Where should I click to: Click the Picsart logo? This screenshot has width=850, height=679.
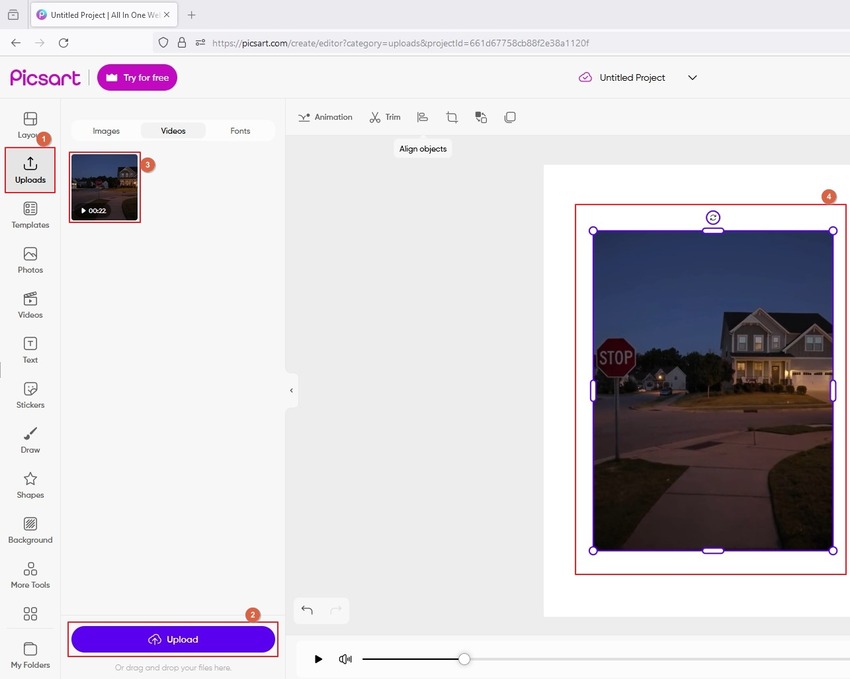[x=45, y=77]
